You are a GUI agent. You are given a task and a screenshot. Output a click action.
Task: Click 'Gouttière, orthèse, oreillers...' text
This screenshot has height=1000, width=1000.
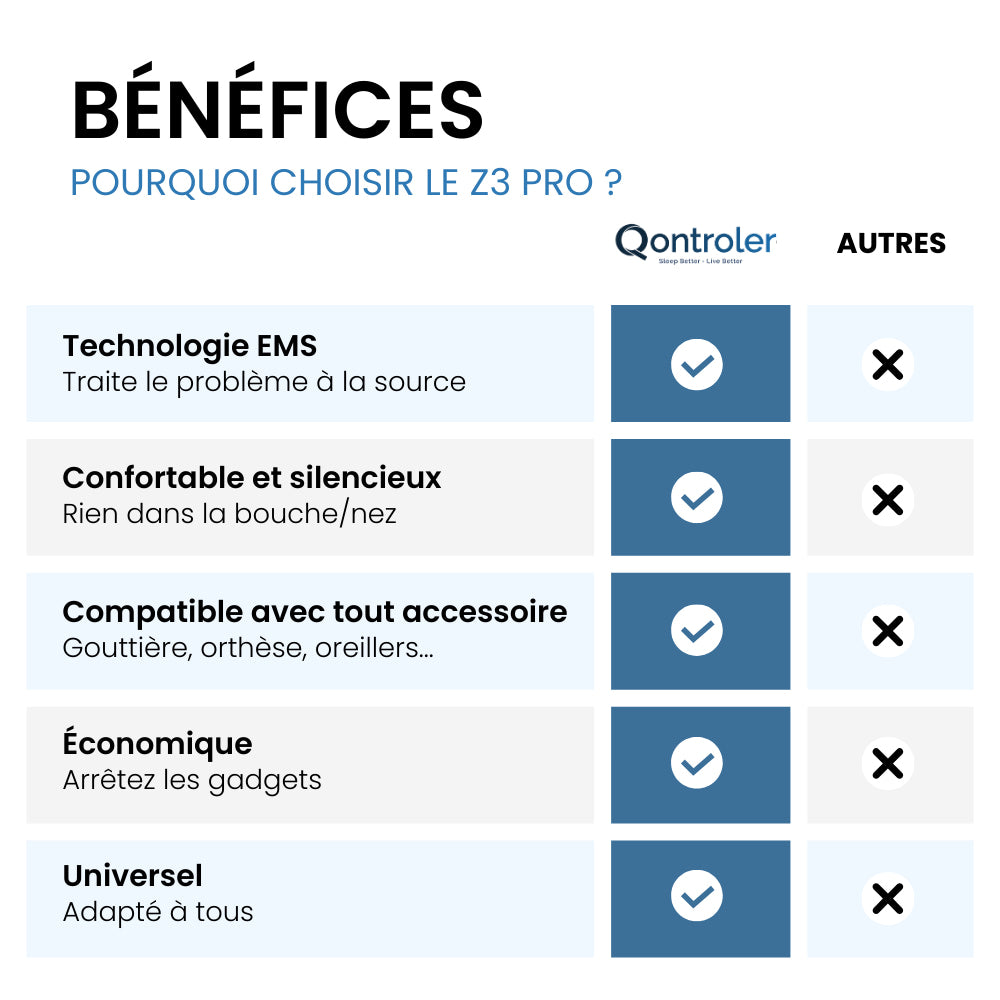(x=247, y=647)
